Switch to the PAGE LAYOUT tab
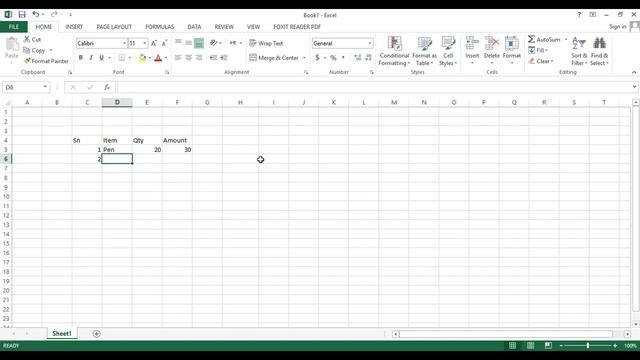640x360 pixels. click(x=114, y=27)
